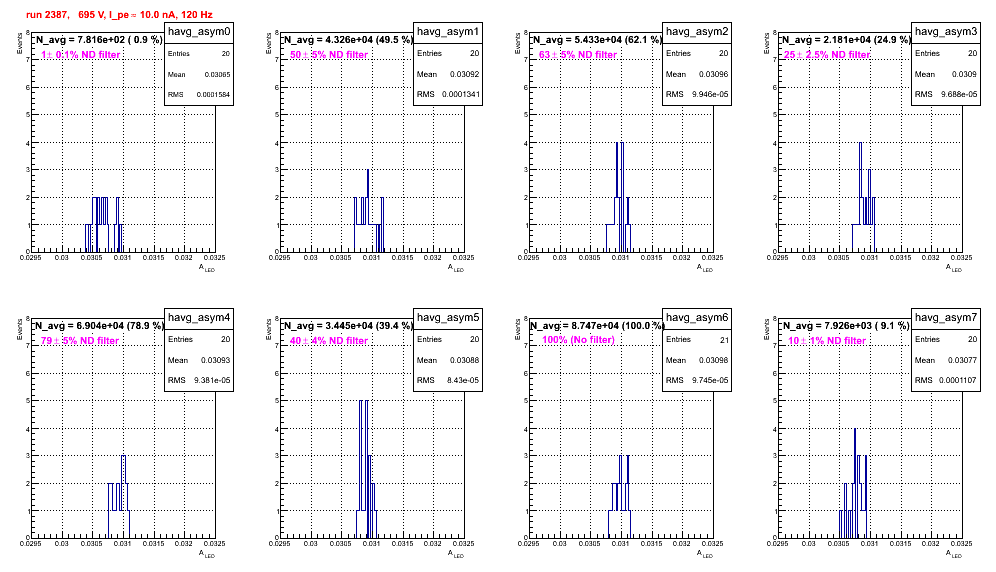Select the 25± 2.5% ND filter label
This screenshot has width=996, height=572.
tap(827, 55)
